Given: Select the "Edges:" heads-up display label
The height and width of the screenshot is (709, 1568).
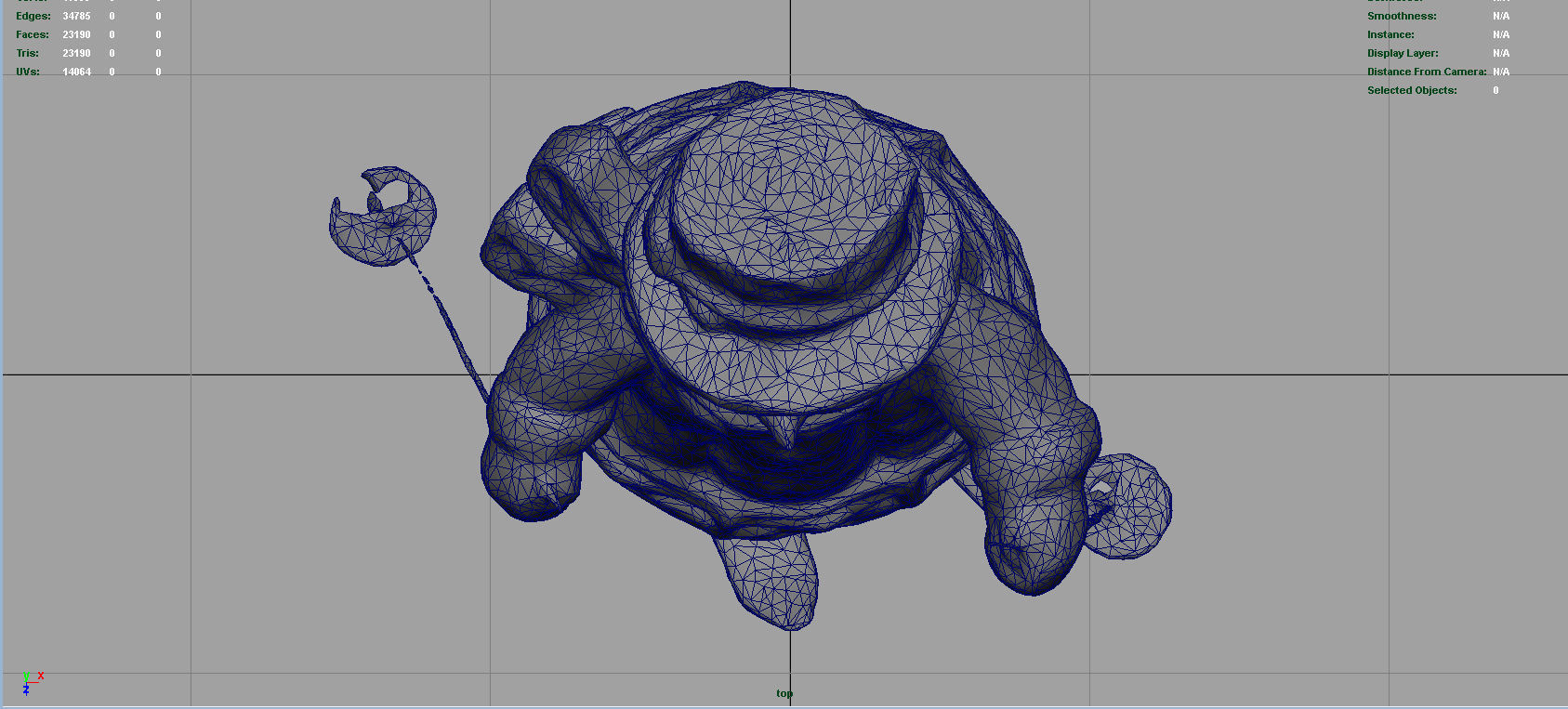Looking at the screenshot, I should pyautogui.click(x=33, y=16).
